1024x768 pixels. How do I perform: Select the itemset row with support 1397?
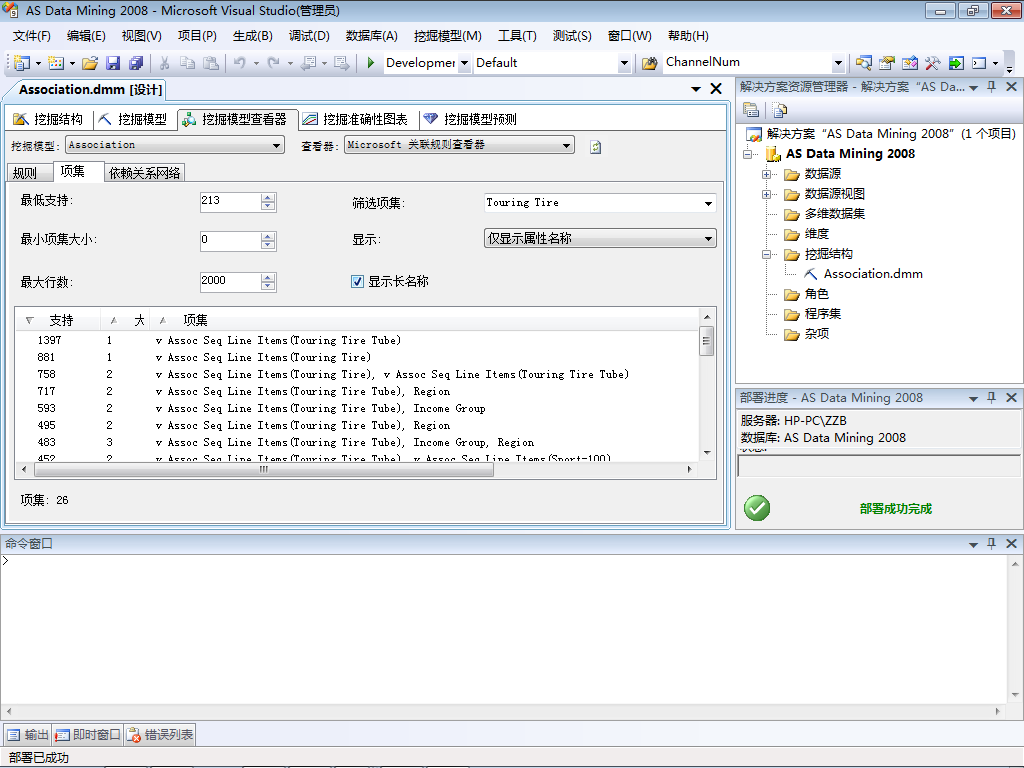(357, 340)
